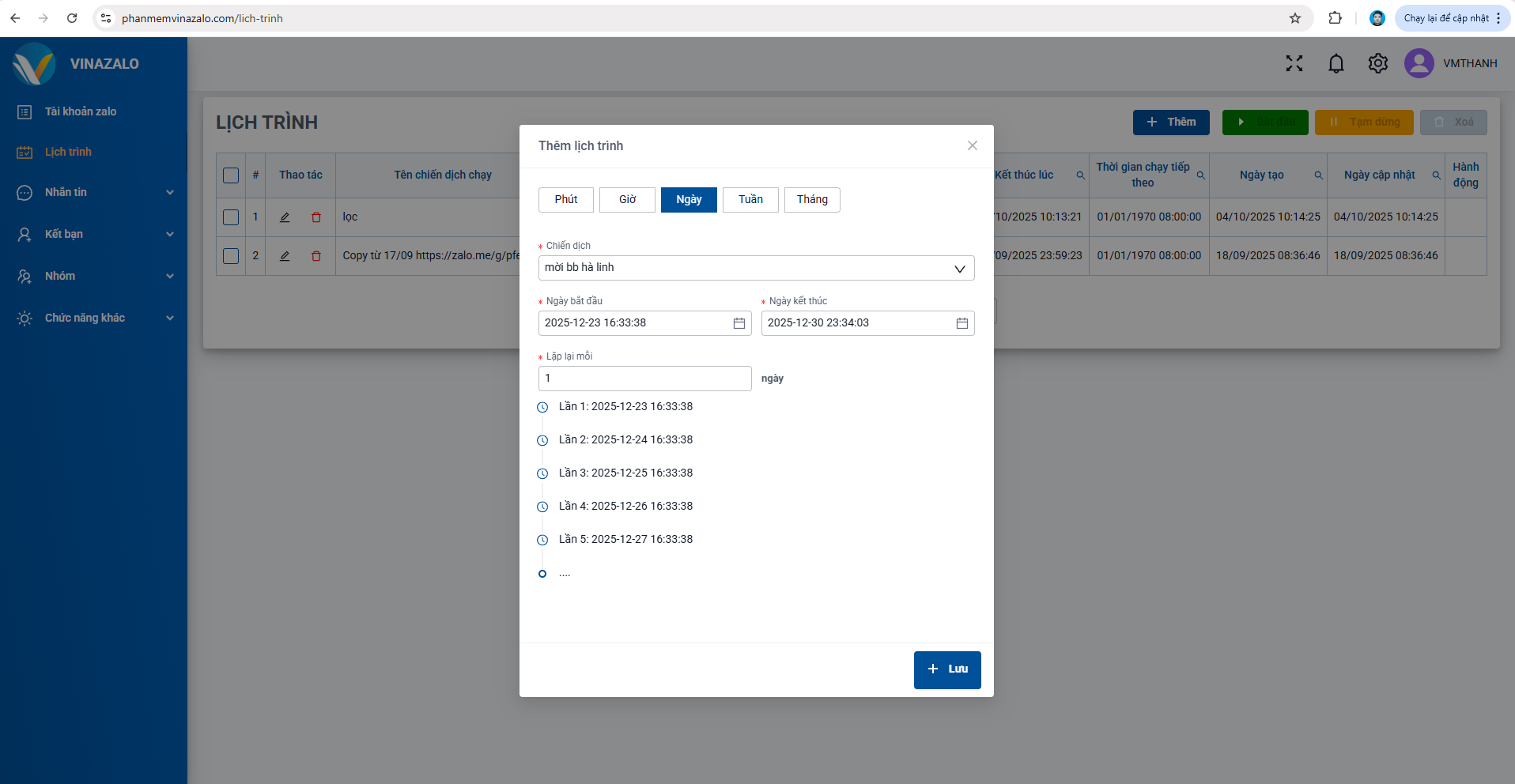The height and width of the screenshot is (784, 1515).
Task: Open the calendar icon for Ngày bắt đầu
Action: 739,323
